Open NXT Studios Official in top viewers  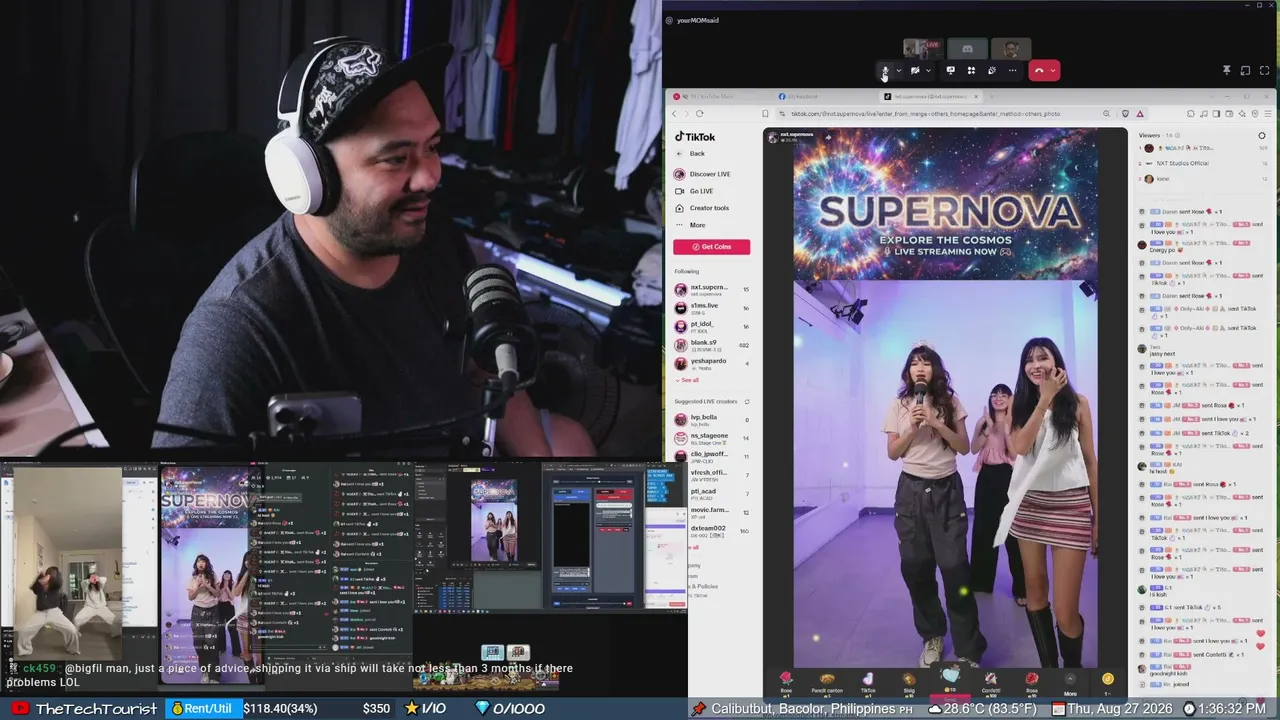click(x=1183, y=163)
